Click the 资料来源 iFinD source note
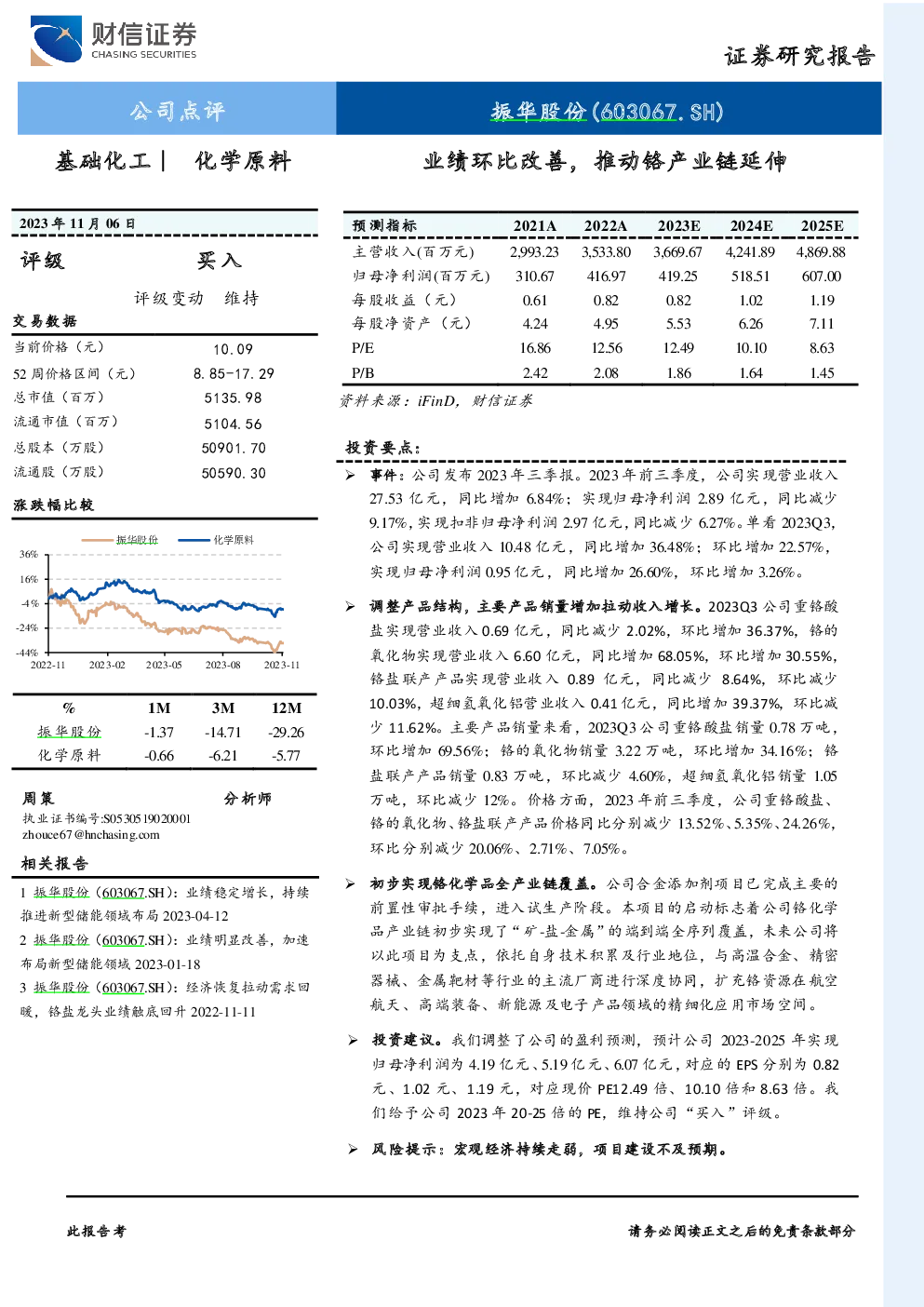The image size is (924, 1307). pos(435,401)
